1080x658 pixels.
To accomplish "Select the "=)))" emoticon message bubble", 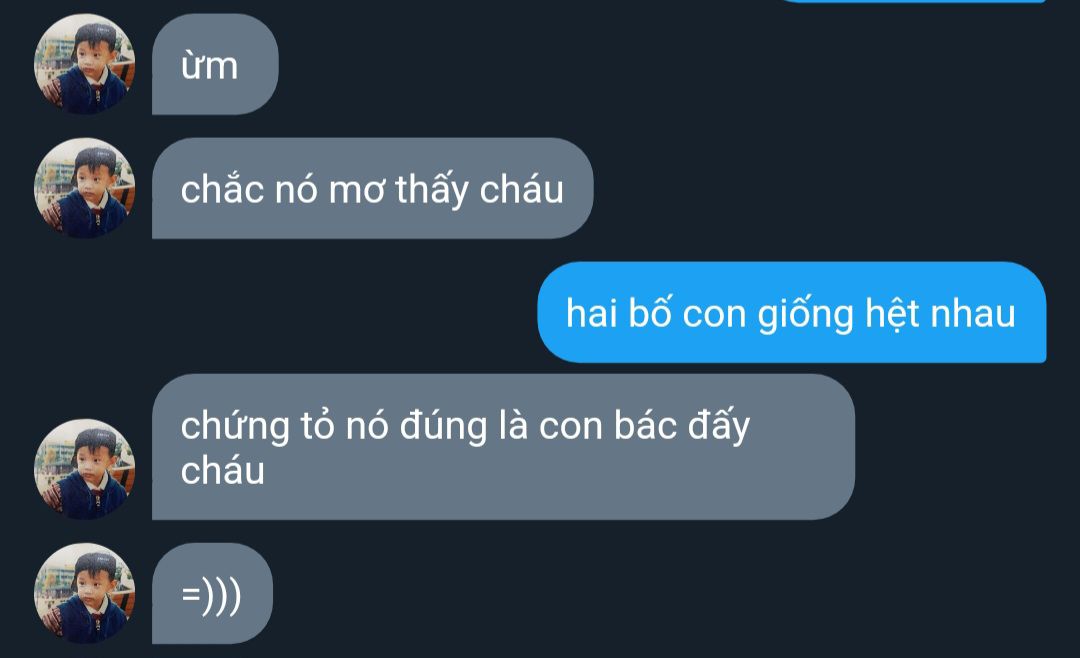I will 212,593.
